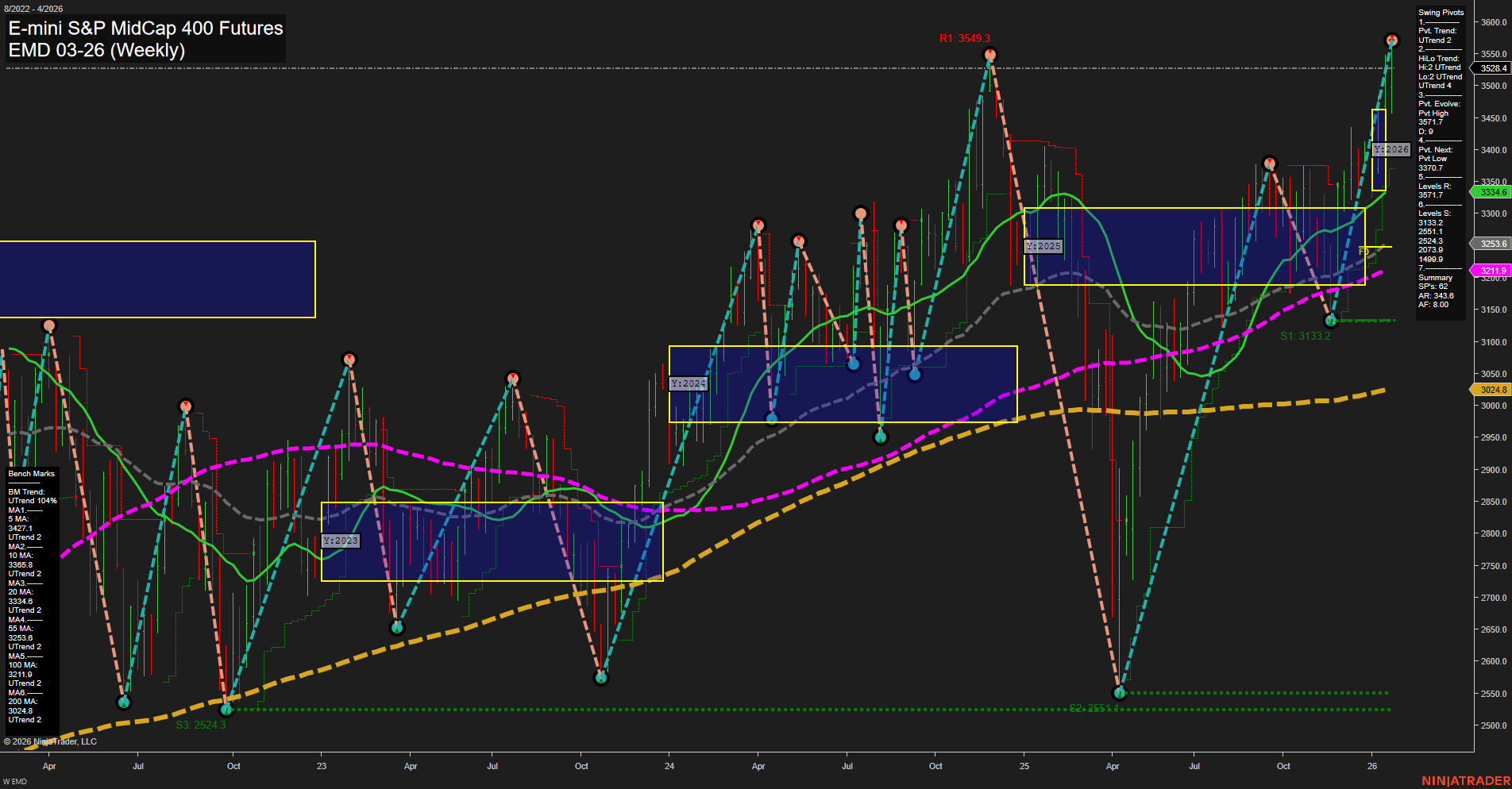
Task: Click the S3: 2524.3 support label
Action: point(201,725)
